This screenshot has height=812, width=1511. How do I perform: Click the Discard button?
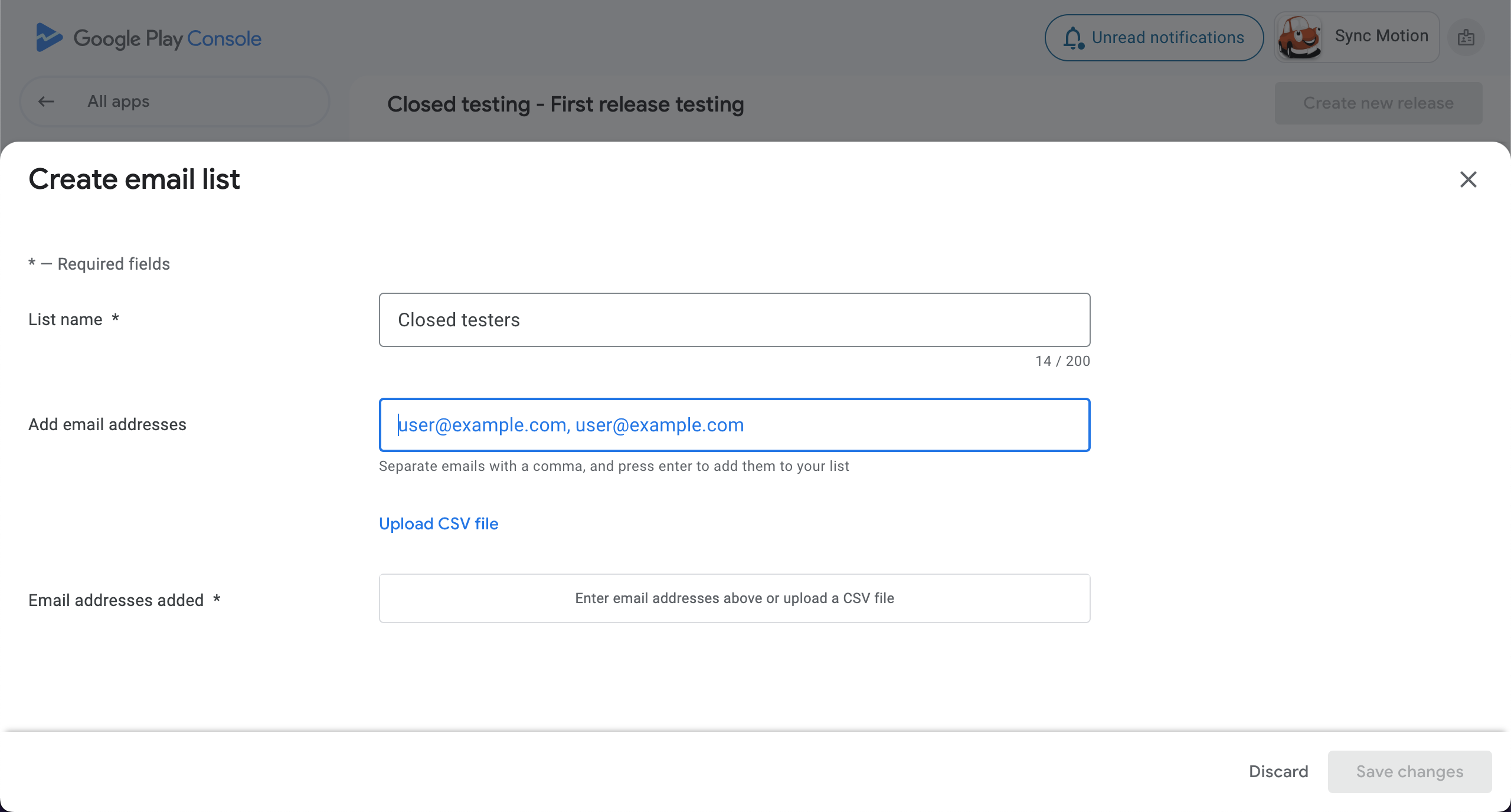(x=1278, y=772)
